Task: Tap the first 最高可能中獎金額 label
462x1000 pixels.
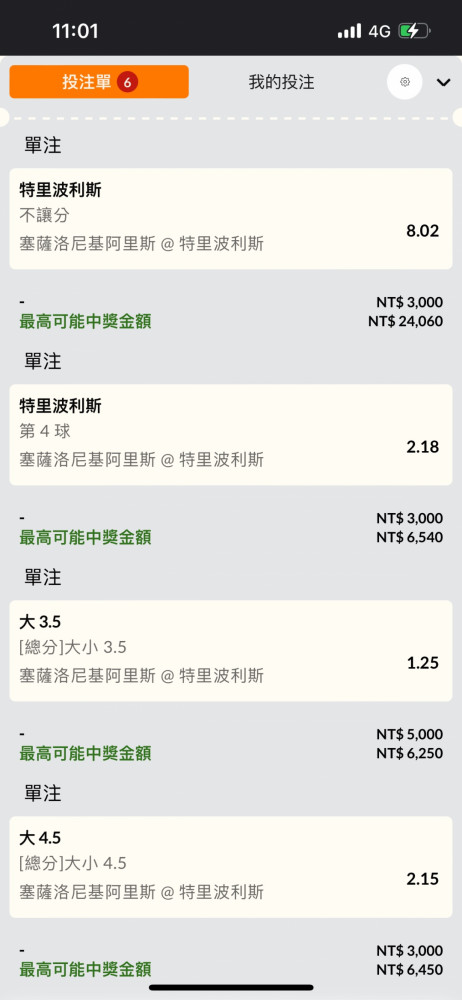Action: click(86, 321)
